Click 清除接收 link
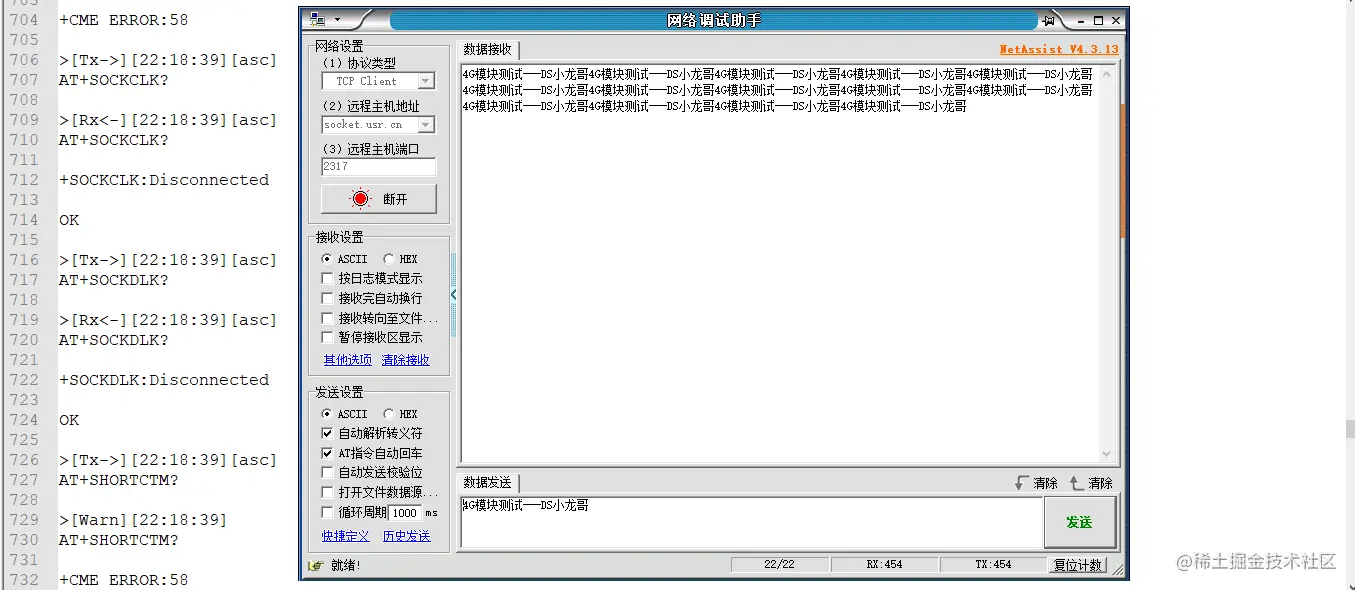 click(x=405, y=360)
